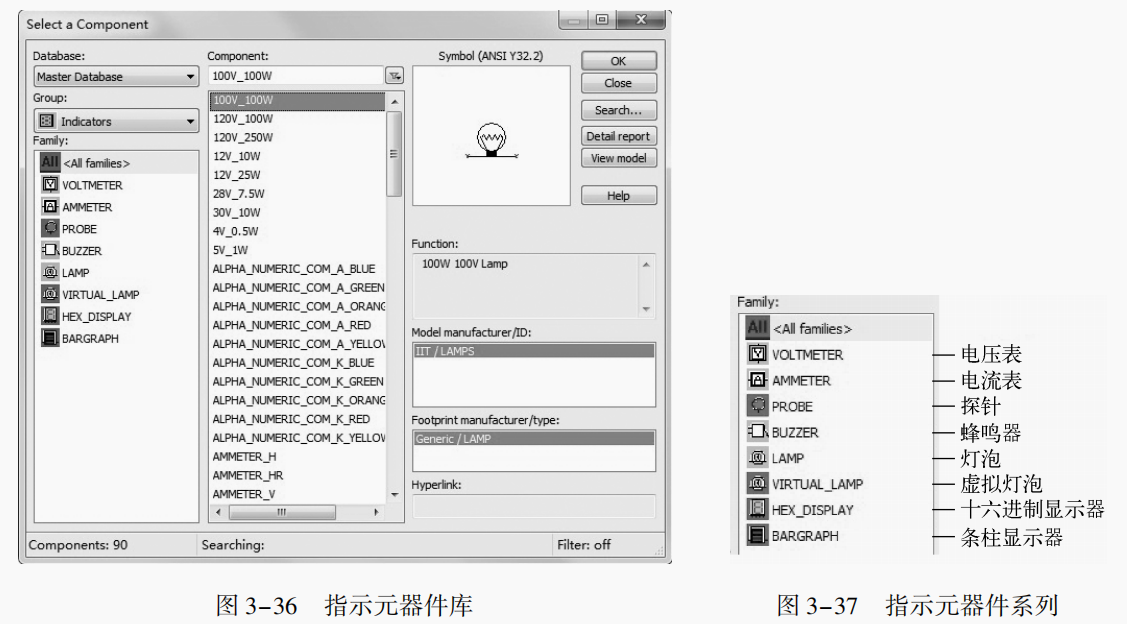The width and height of the screenshot is (1127, 624).
Task: Open the Group dropdown
Action: tap(192, 119)
